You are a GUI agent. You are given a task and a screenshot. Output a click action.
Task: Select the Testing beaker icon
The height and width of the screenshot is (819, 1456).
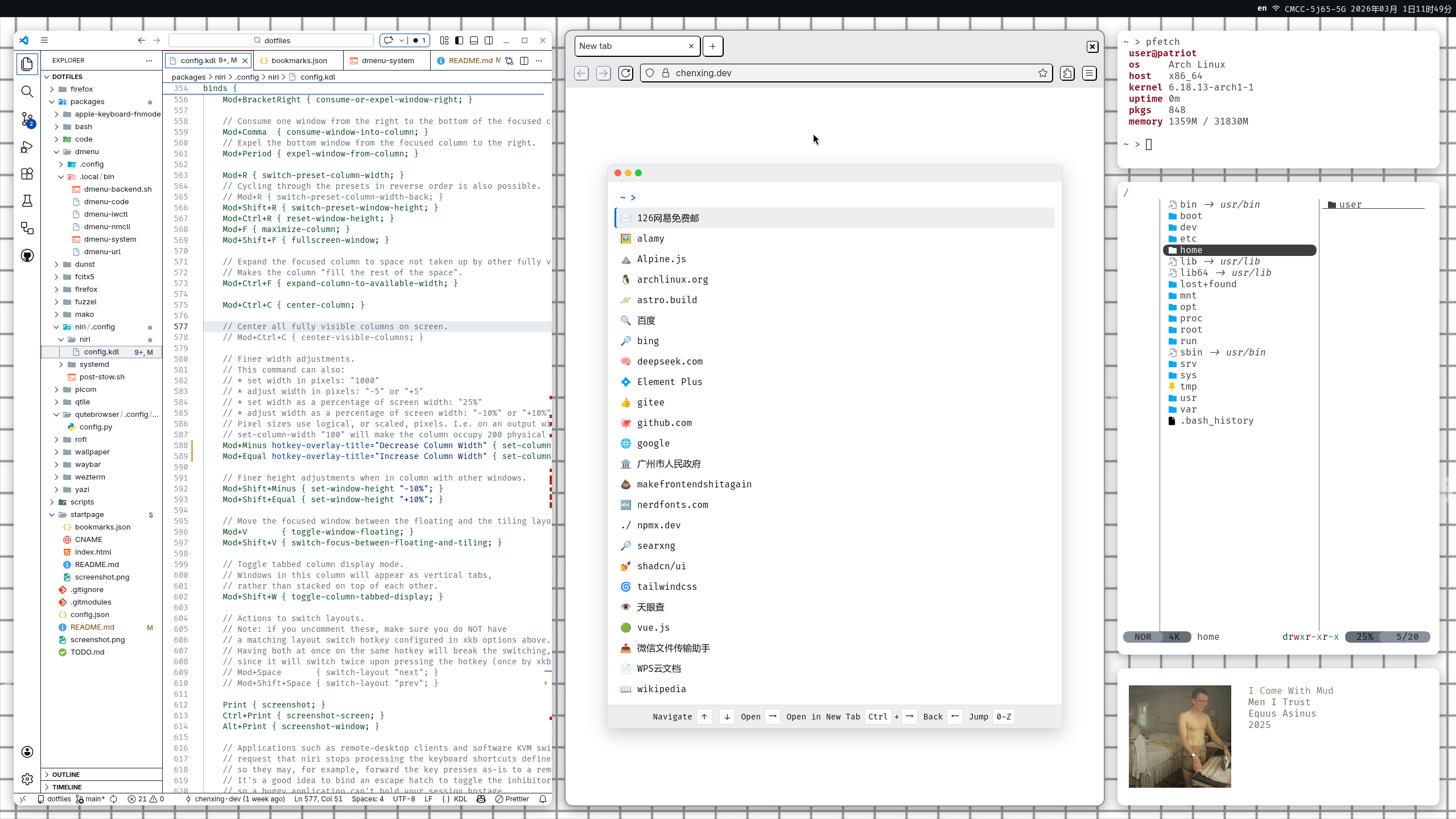click(27, 201)
